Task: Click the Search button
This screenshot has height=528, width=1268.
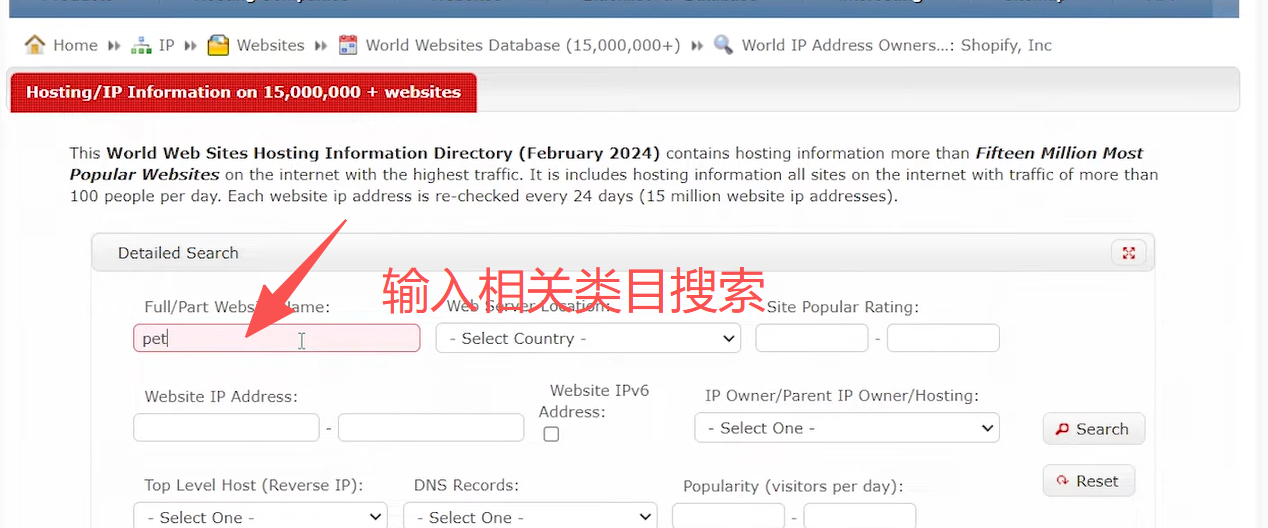Action: 1094,429
